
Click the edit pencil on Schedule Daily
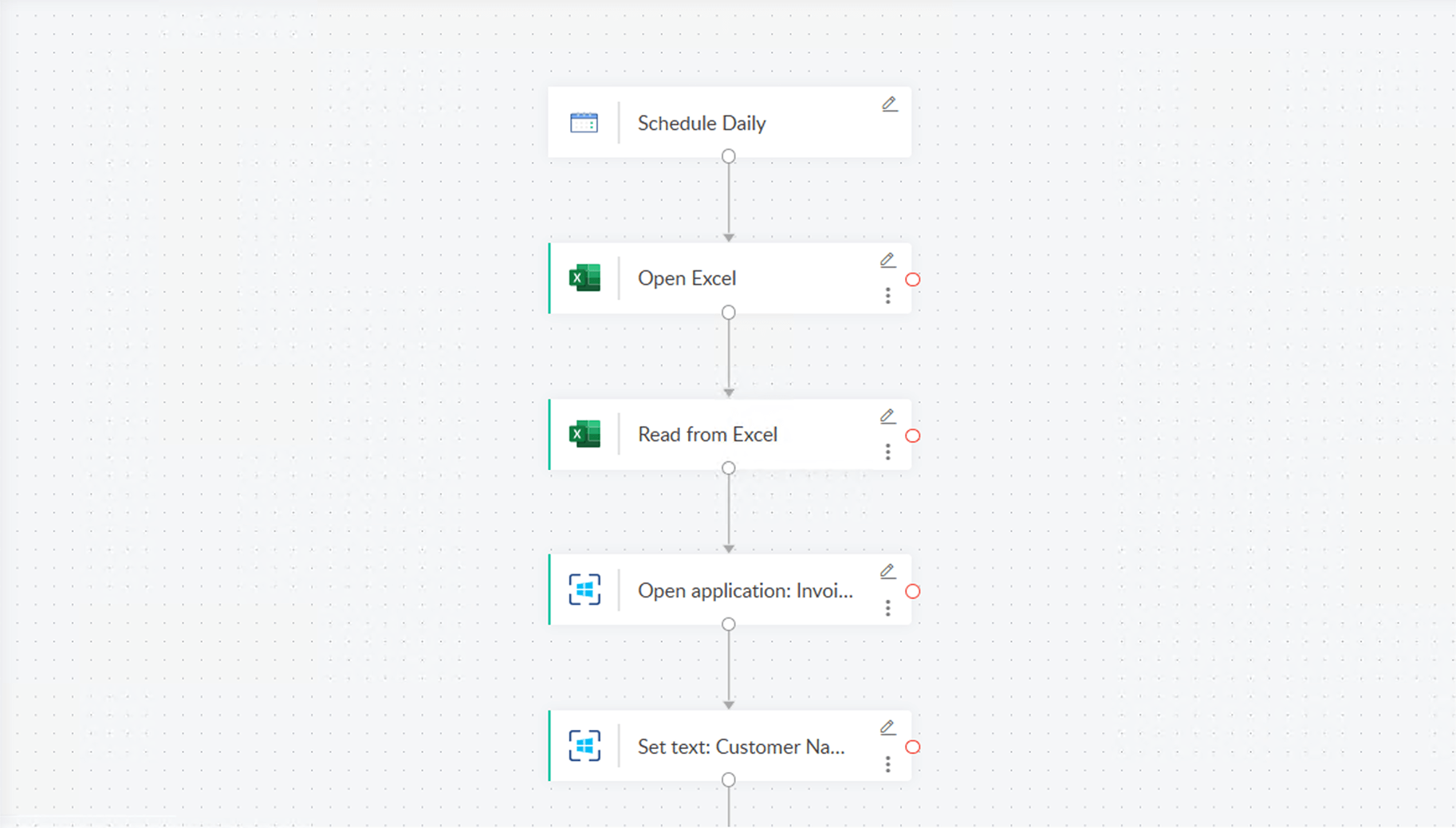pyautogui.click(x=889, y=104)
